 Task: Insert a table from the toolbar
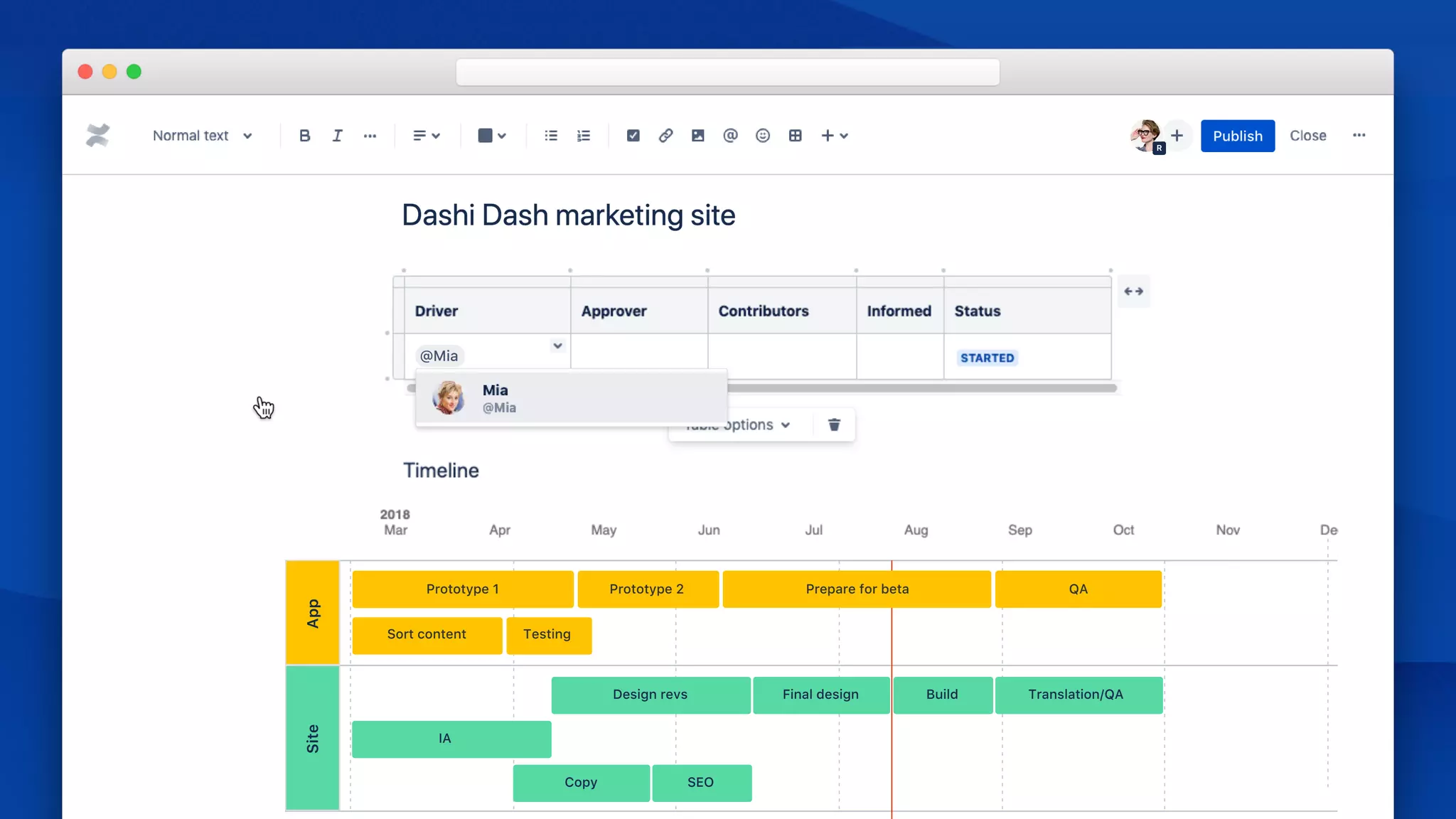click(795, 136)
